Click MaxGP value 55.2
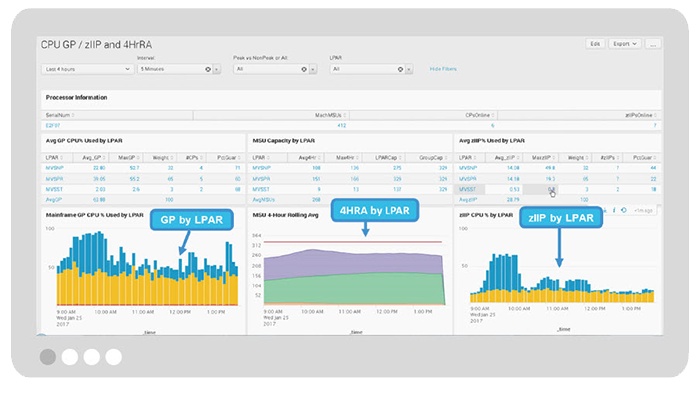700x393 pixels. (x=134, y=179)
